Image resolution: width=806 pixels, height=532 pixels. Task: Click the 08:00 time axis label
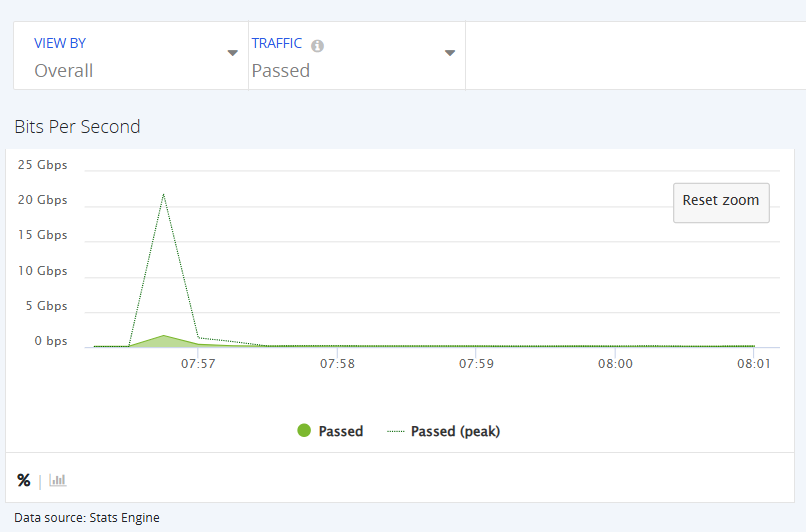[615, 364]
